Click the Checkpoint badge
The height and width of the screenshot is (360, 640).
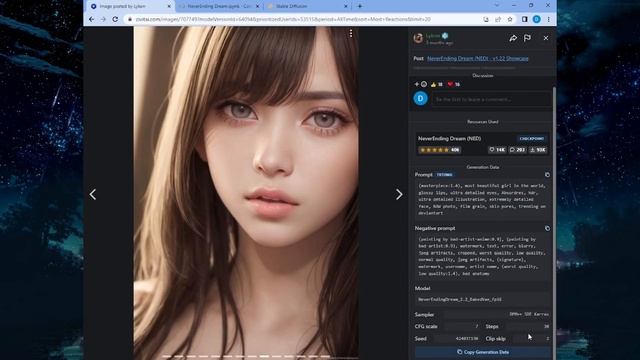click(x=532, y=139)
